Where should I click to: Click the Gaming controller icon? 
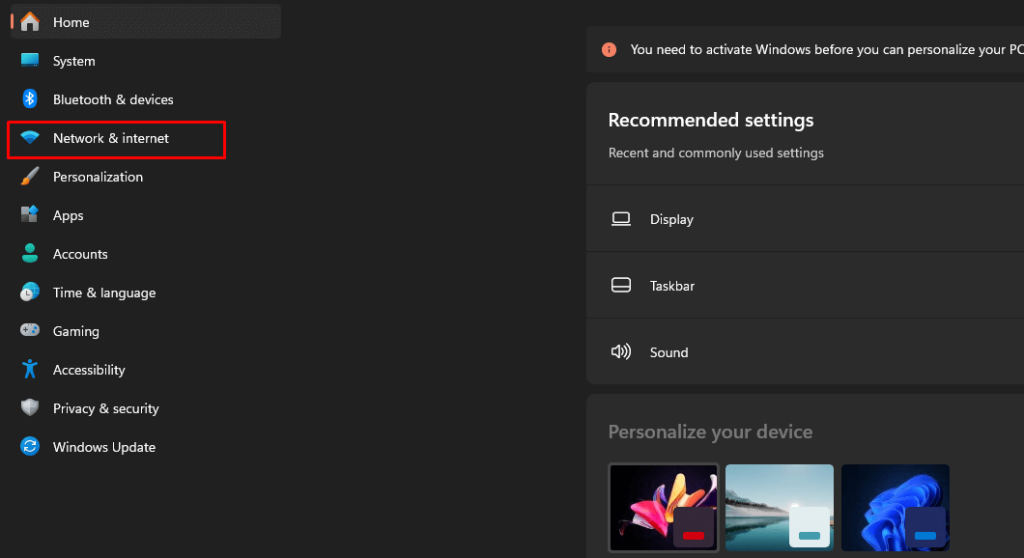coord(30,331)
